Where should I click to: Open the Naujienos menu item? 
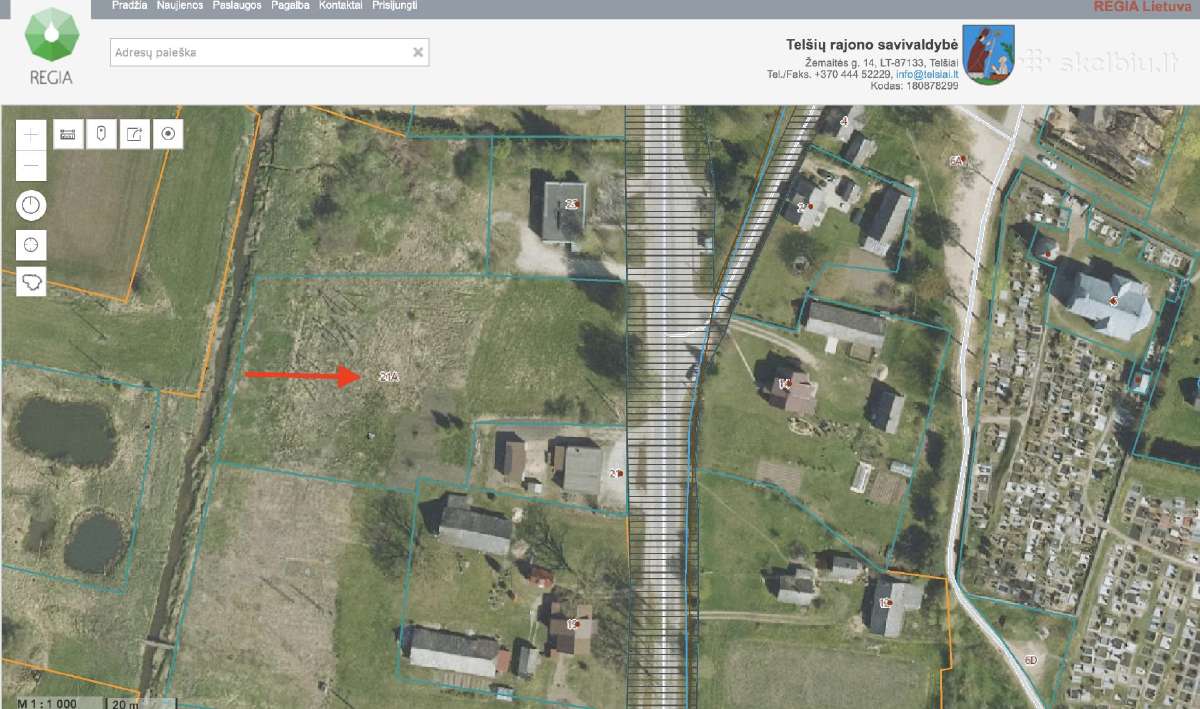point(180,6)
